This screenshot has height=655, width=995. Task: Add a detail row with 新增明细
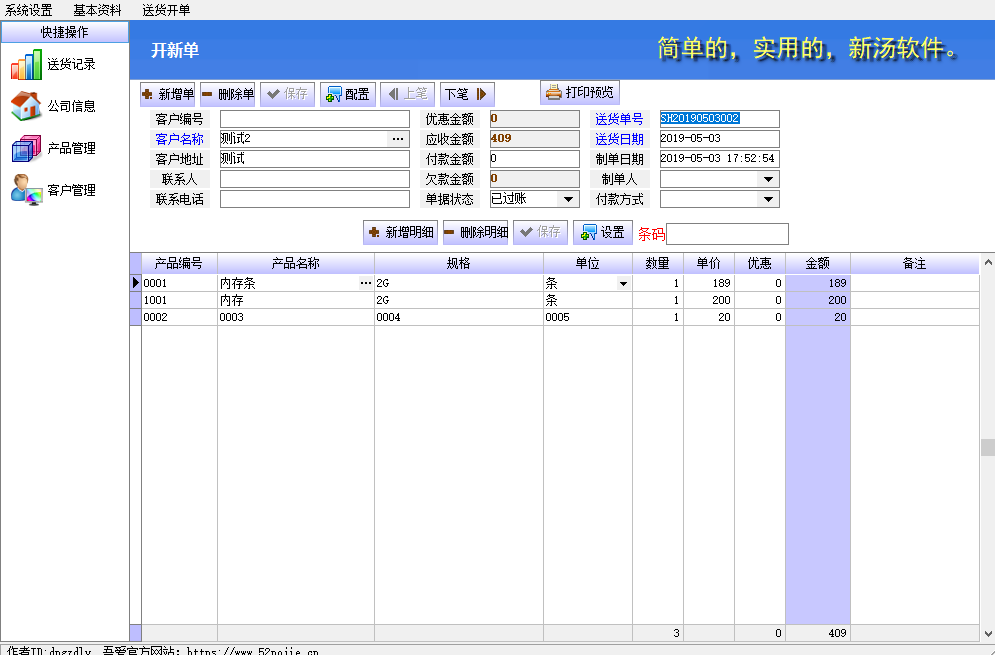(x=400, y=232)
